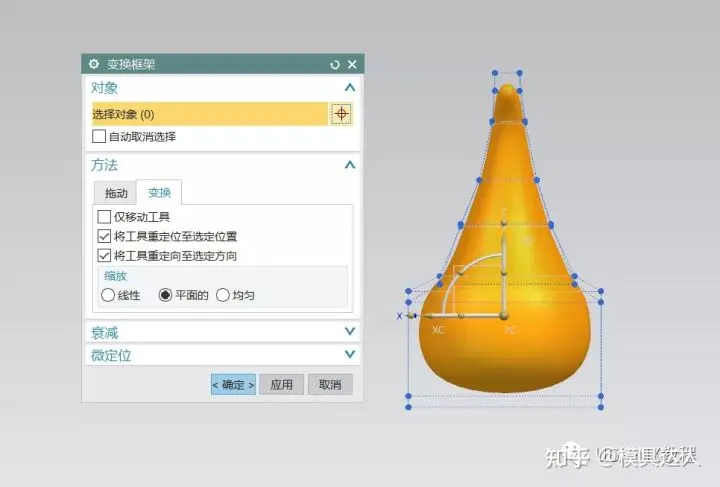Click the reset dialog arrow icon
Screen dimensions: 720x487
335,64
